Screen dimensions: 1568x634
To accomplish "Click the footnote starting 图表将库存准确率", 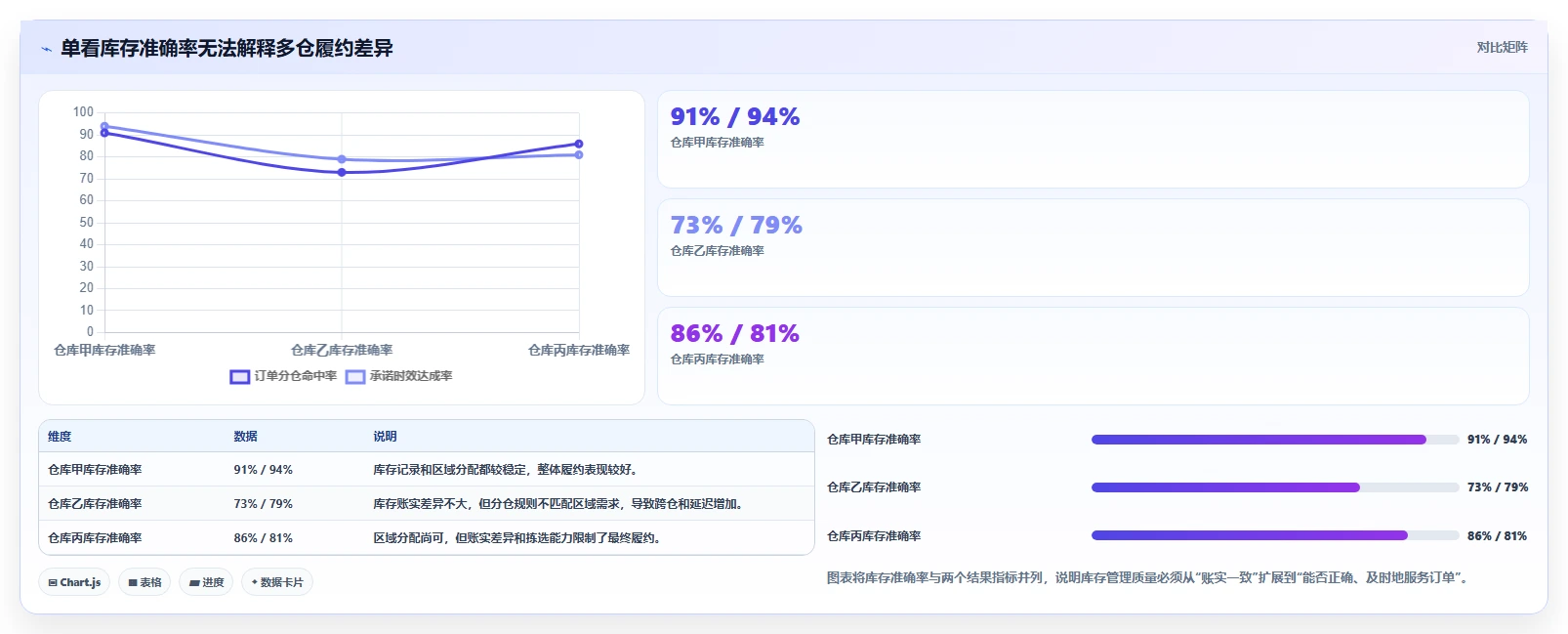I will (x=1149, y=578).
